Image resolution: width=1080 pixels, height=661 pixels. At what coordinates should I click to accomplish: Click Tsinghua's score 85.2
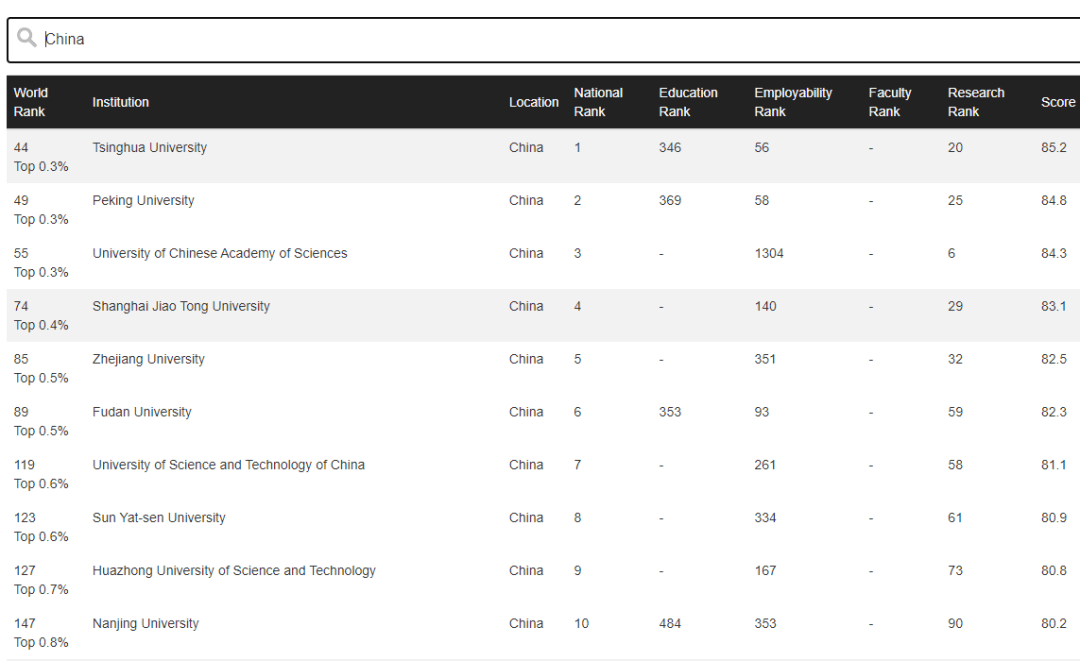coord(1054,147)
